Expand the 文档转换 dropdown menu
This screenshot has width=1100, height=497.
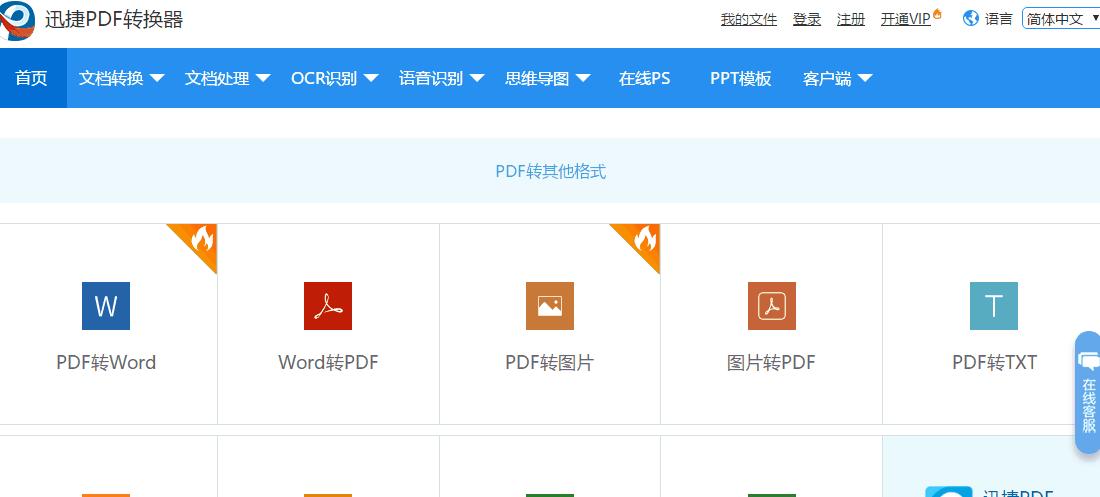point(121,78)
